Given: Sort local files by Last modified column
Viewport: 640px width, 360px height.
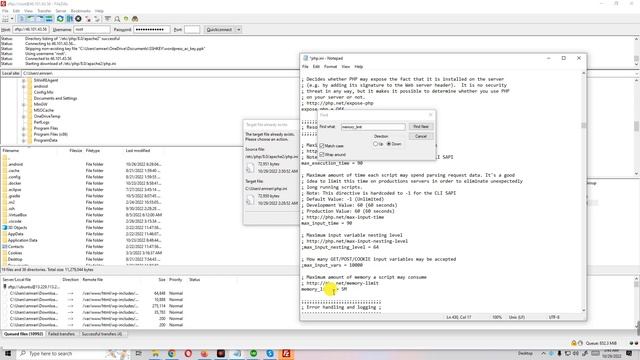Looking at the screenshot, I should (138, 151).
